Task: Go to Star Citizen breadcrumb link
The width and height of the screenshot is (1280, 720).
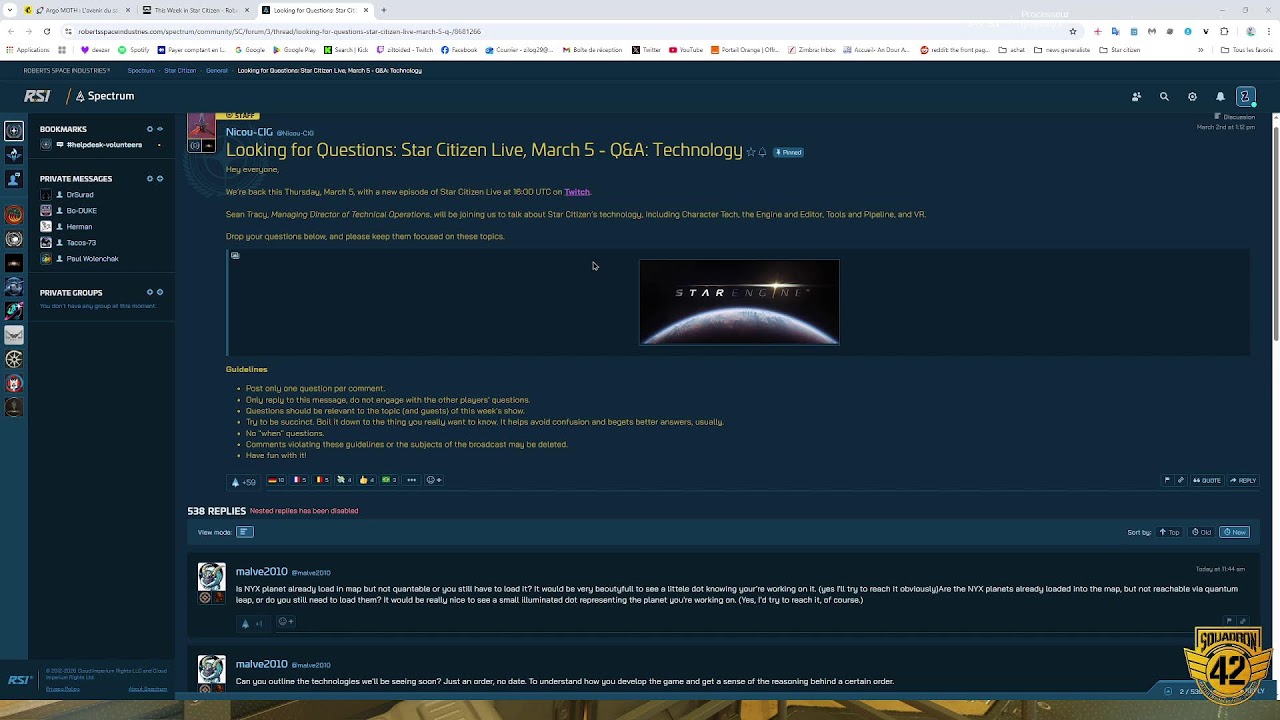Action: 180,71
